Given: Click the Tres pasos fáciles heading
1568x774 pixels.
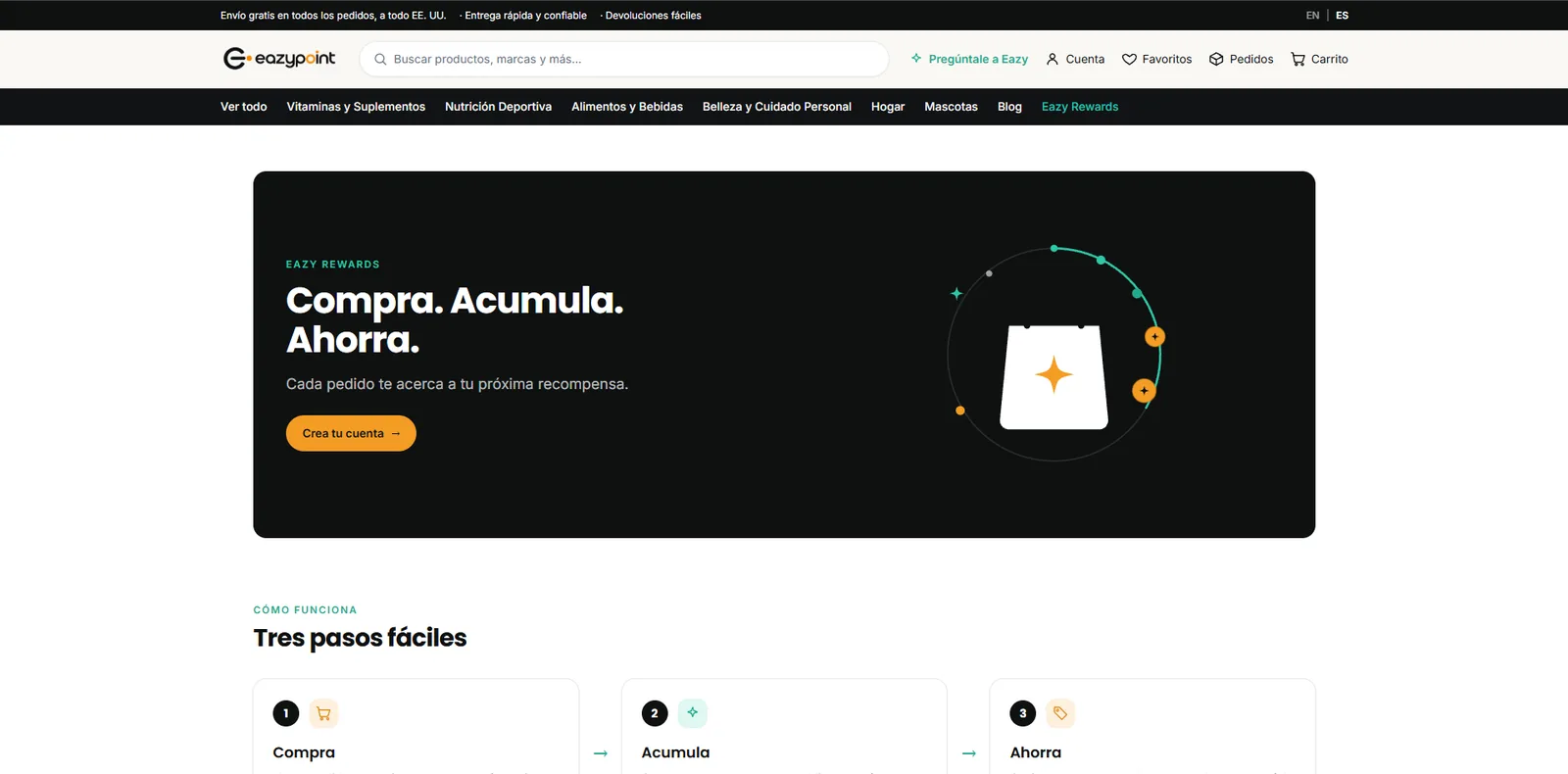Looking at the screenshot, I should click(360, 638).
